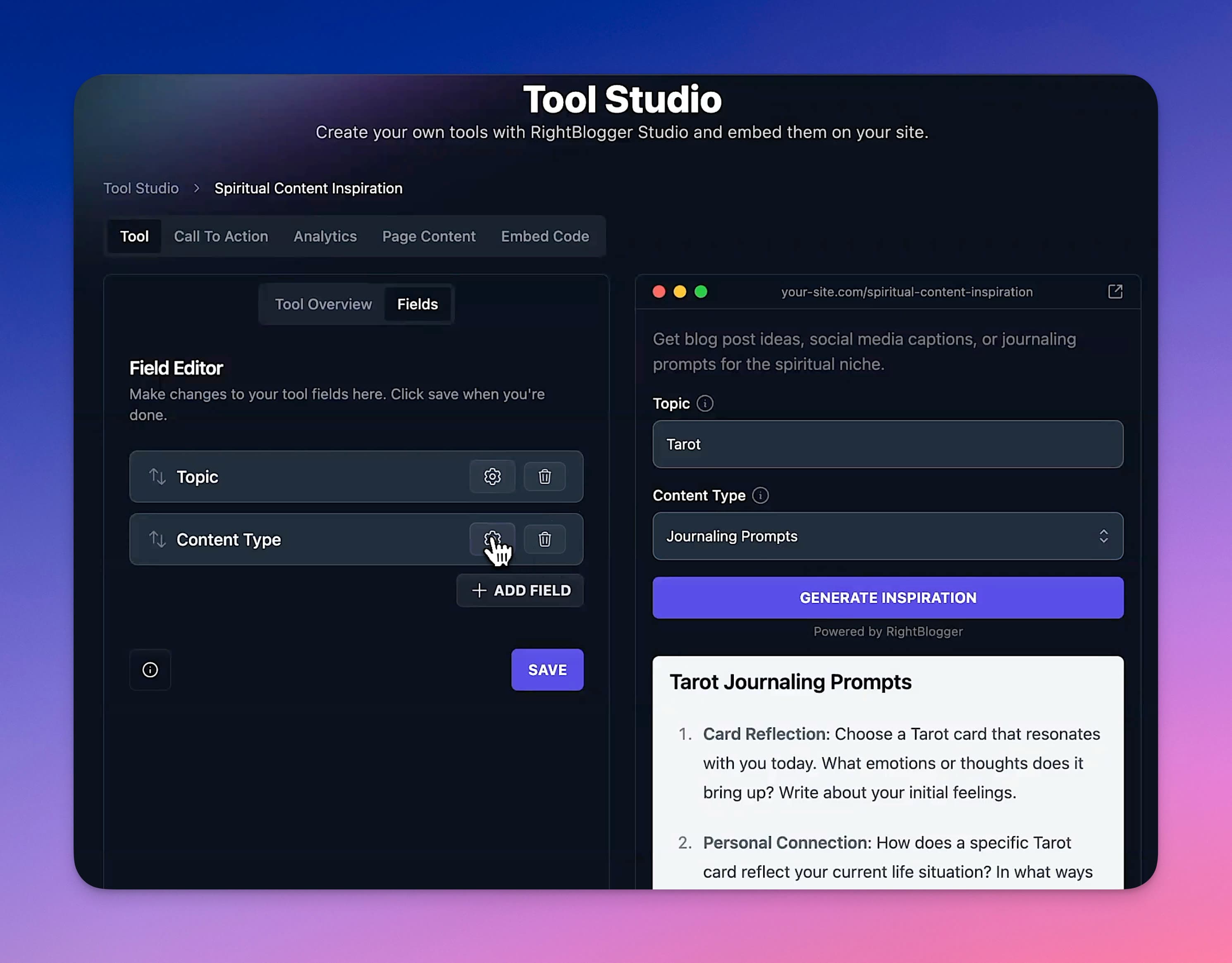
Task: Open preview in new window icon
Action: point(1115,291)
